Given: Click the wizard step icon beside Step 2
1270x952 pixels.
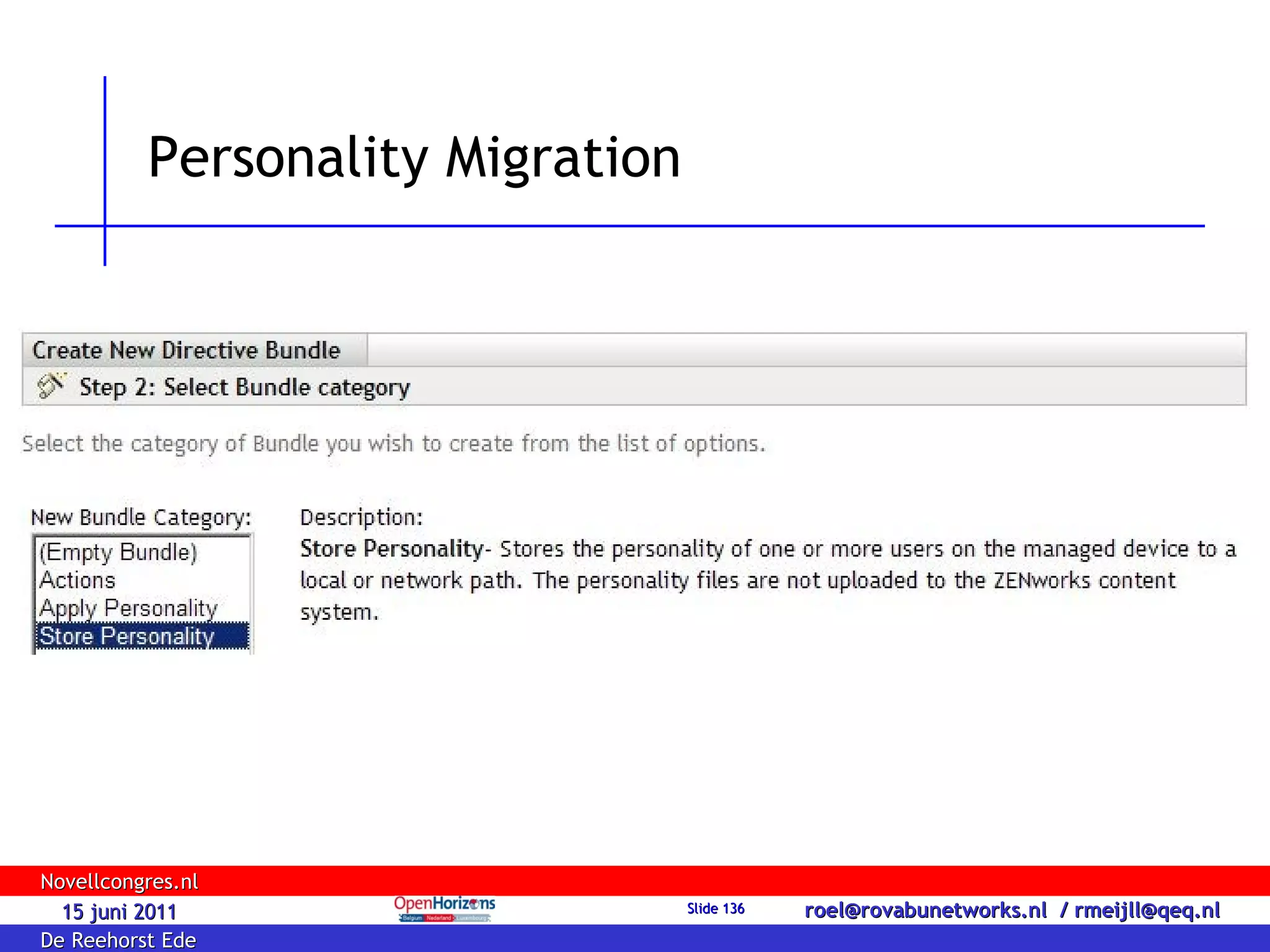Looking at the screenshot, I should coord(51,386).
